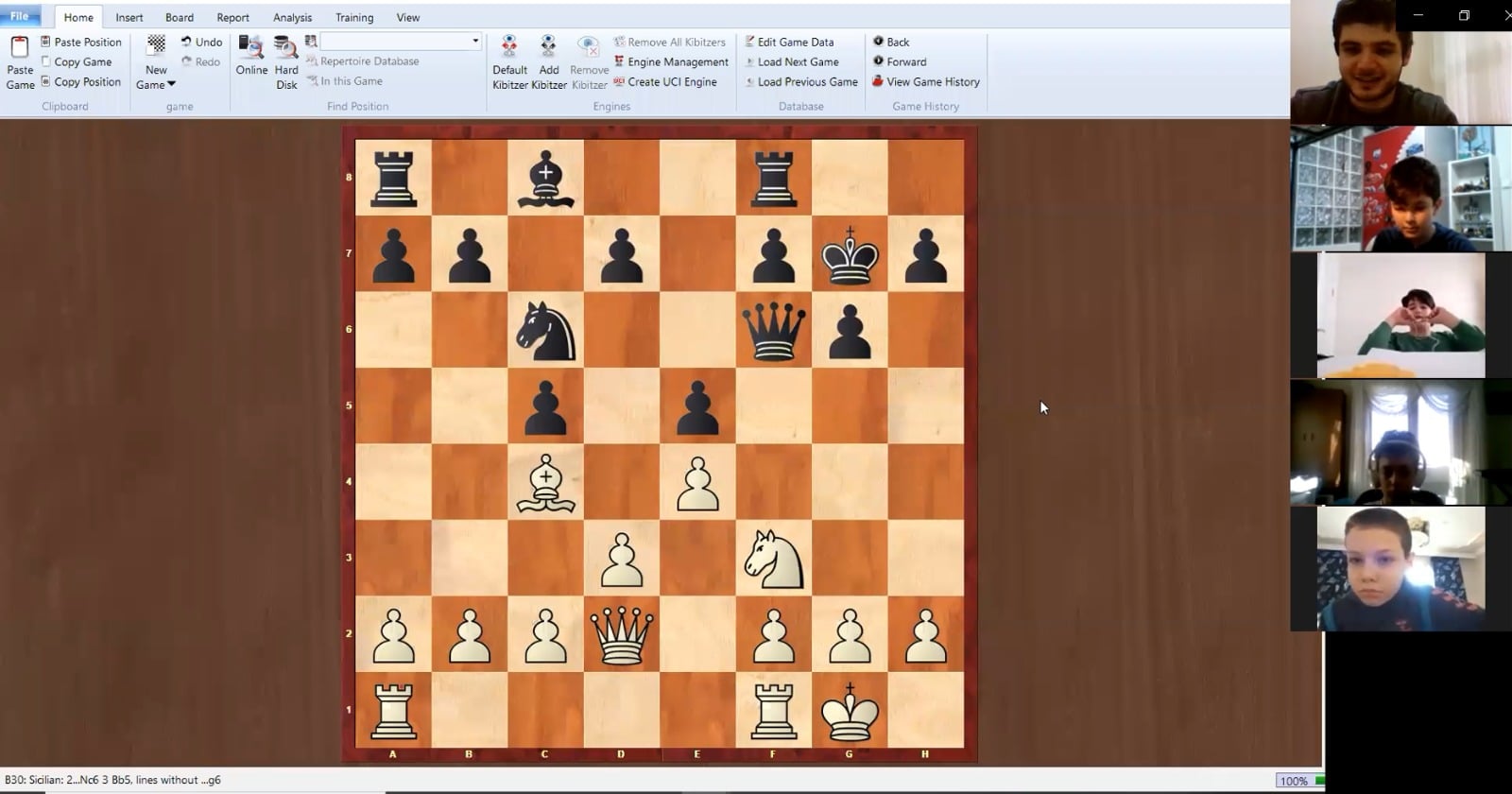The width and height of the screenshot is (1512, 794).
Task: Click the Add Kibitzer icon
Action: click(548, 48)
